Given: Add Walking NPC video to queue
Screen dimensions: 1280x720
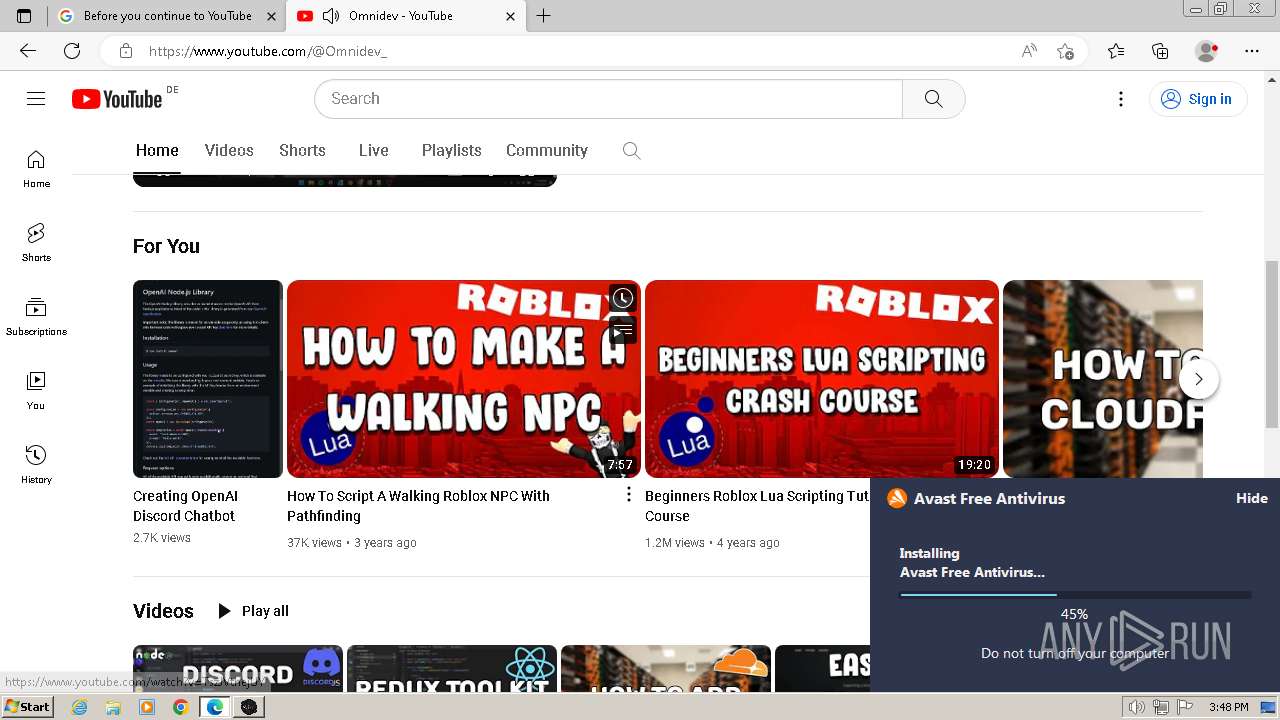Looking at the screenshot, I should (623, 329).
